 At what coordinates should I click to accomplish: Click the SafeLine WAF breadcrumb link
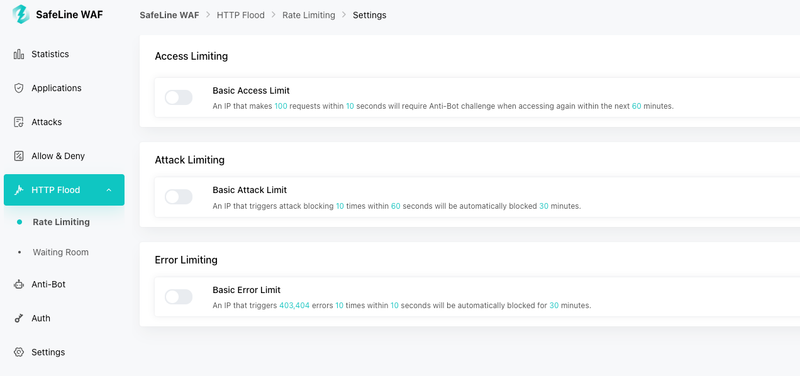169,15
